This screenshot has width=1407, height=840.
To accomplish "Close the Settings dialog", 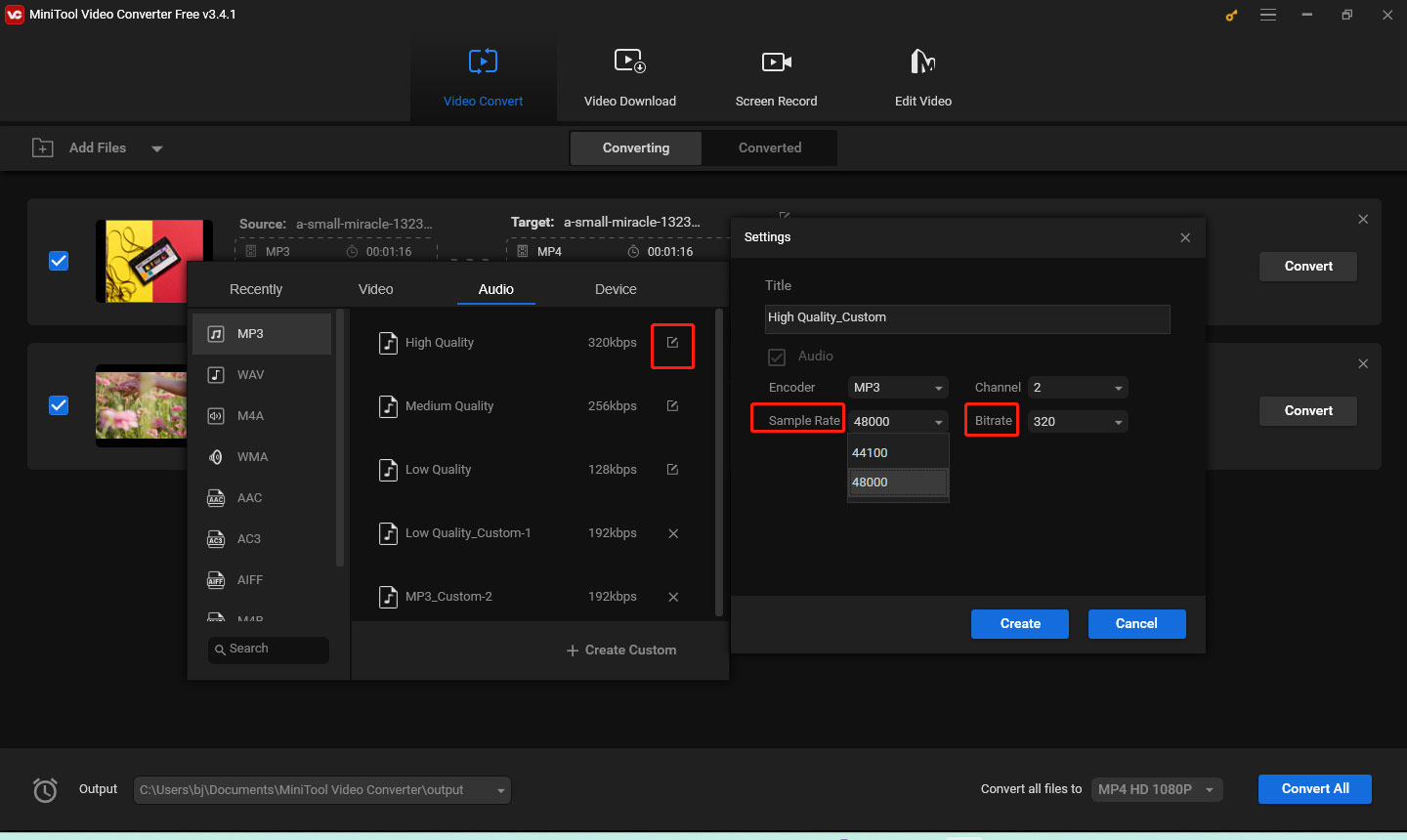I will 1185,237.
